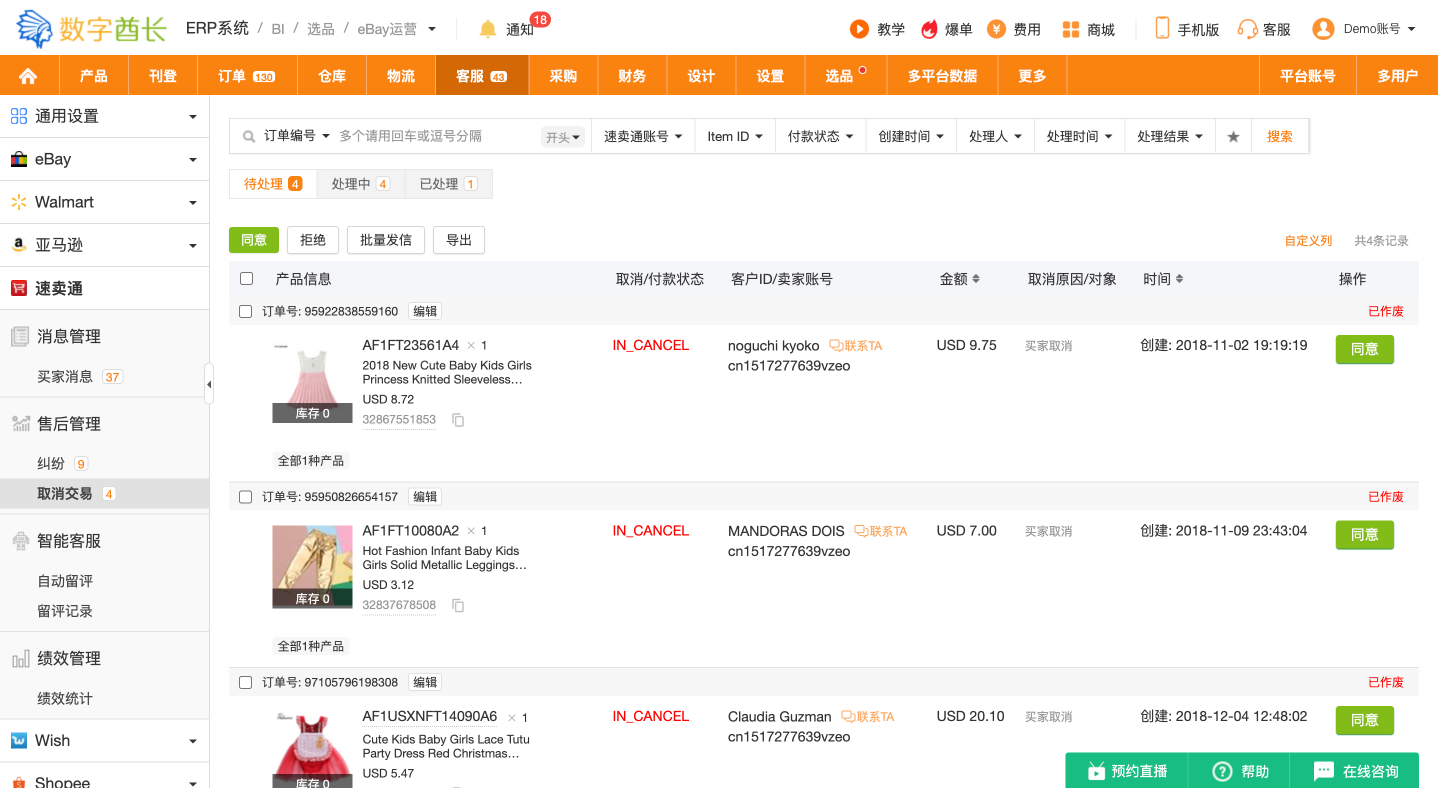Click the star favorites icon in filter bar
Image resolution: width=1438 pixels, height=788 pixels.
pyautogui.click(x=1233, y=137)
